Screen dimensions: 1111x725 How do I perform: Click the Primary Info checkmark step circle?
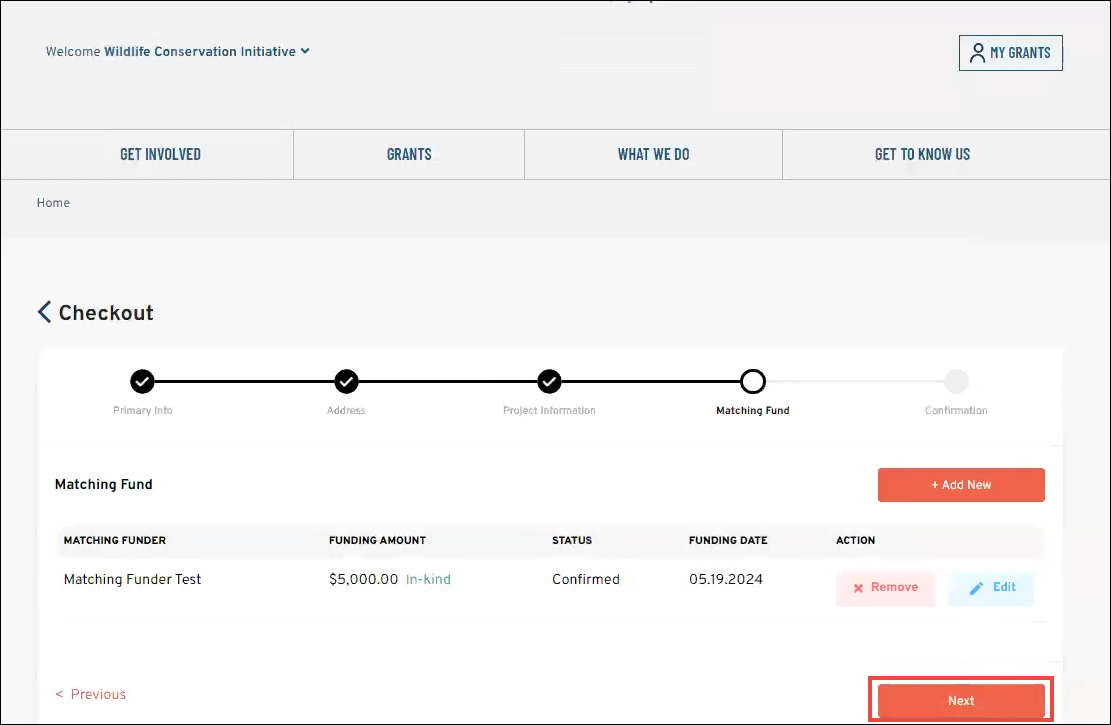[142, 381]
